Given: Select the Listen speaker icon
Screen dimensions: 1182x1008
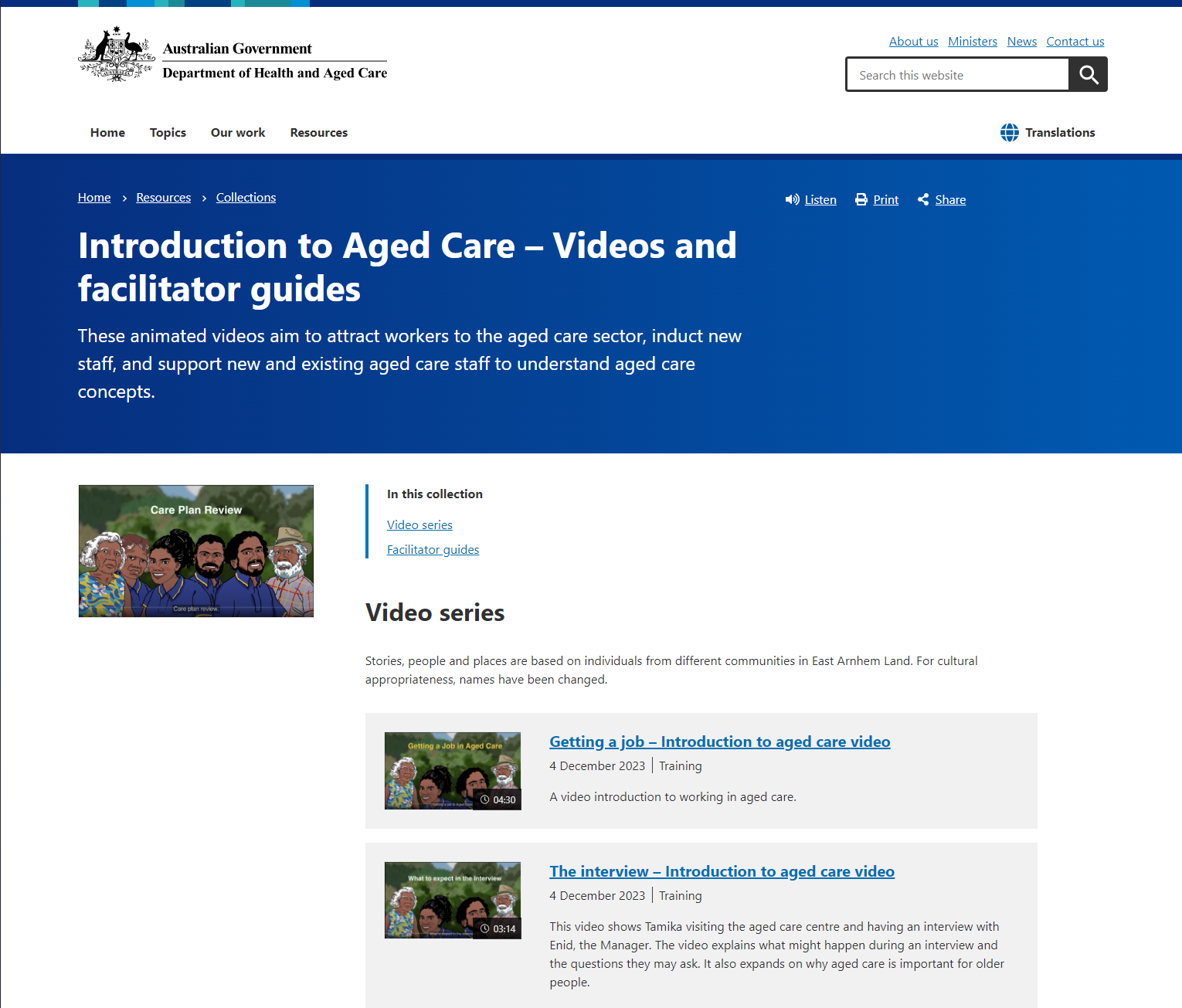Looking at the screenshot, I should (x=792, y=199).
